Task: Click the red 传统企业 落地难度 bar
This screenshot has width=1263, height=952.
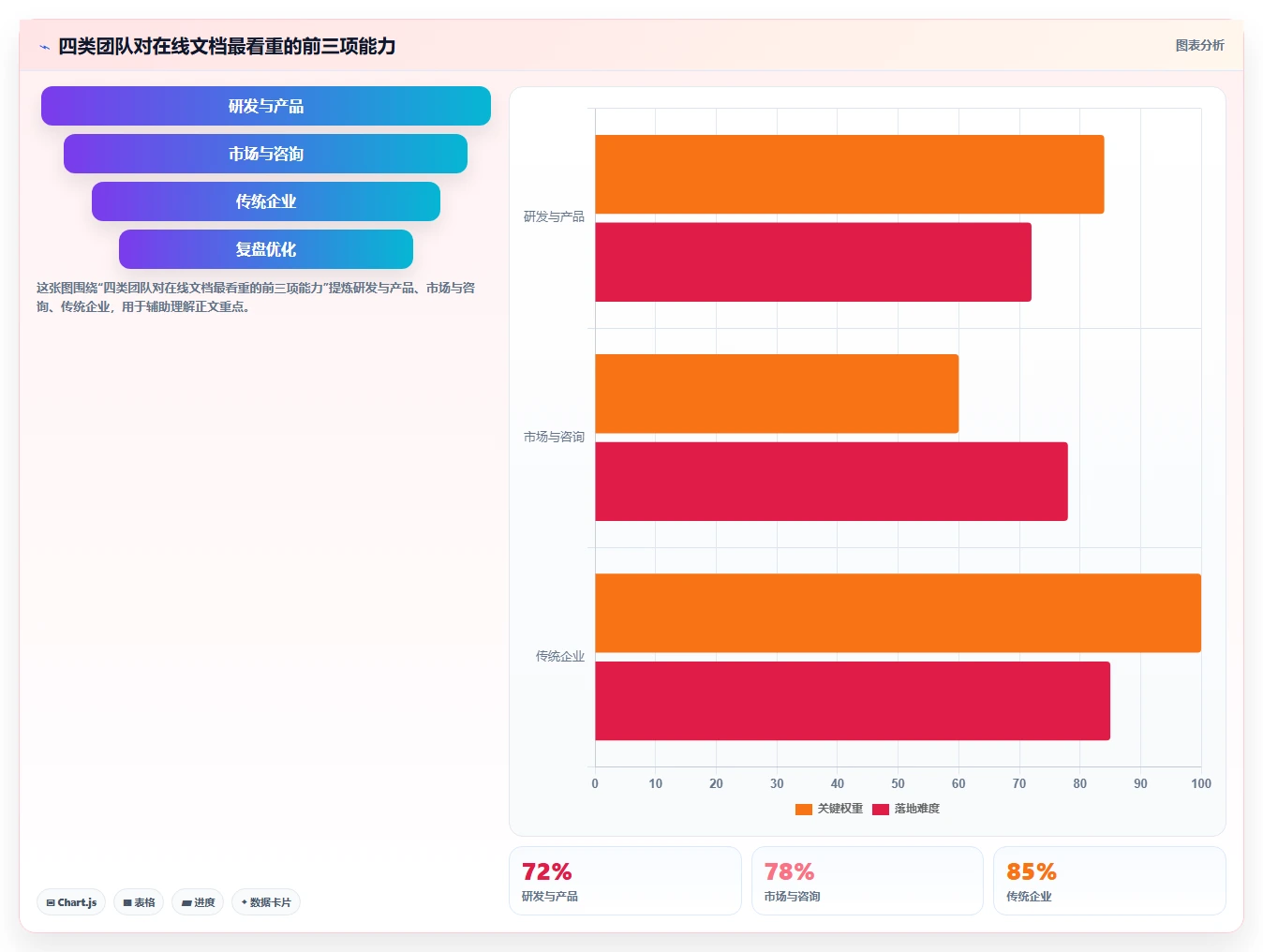Action: (x=853, y=701)
